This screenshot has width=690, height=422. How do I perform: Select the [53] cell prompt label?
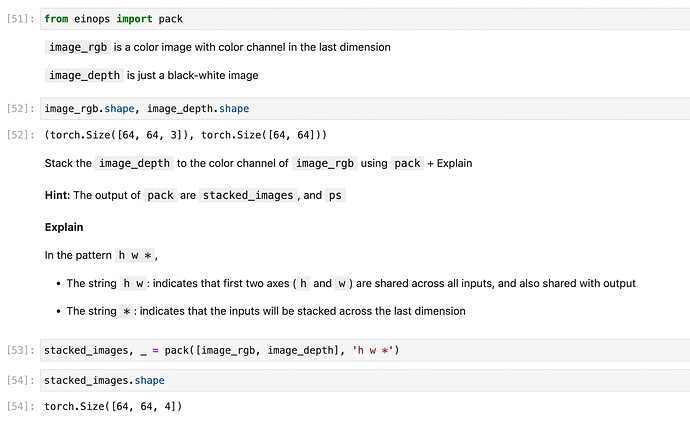(20, 350)
